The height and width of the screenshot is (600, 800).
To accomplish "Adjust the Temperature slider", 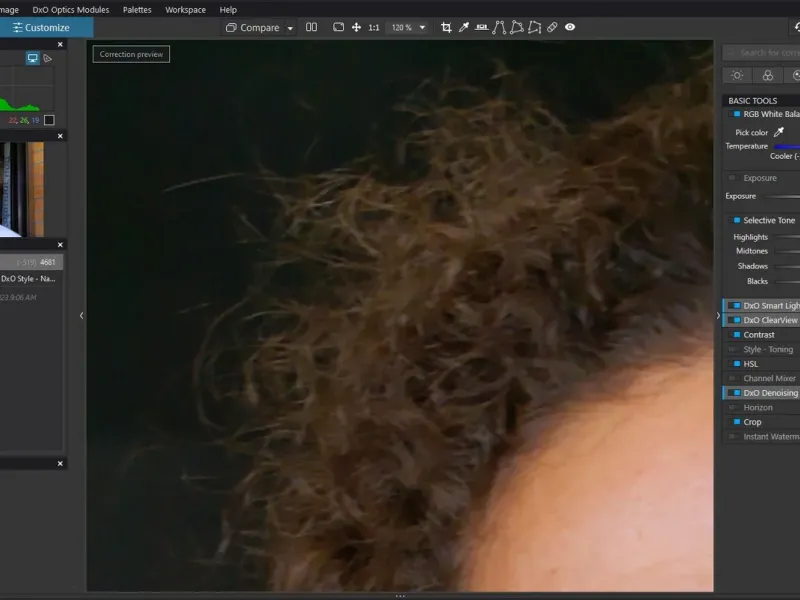I will tap(787, 146).
